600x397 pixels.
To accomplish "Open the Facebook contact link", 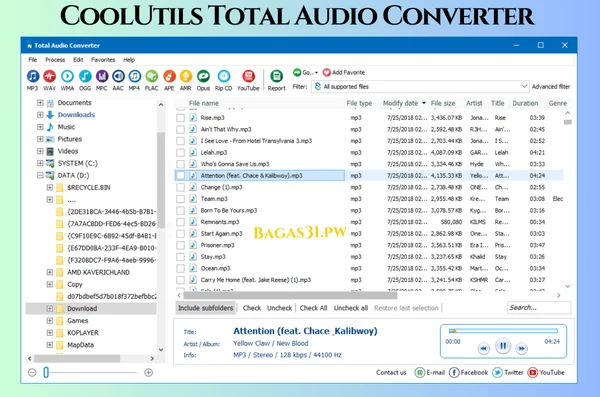I will 454,372.
